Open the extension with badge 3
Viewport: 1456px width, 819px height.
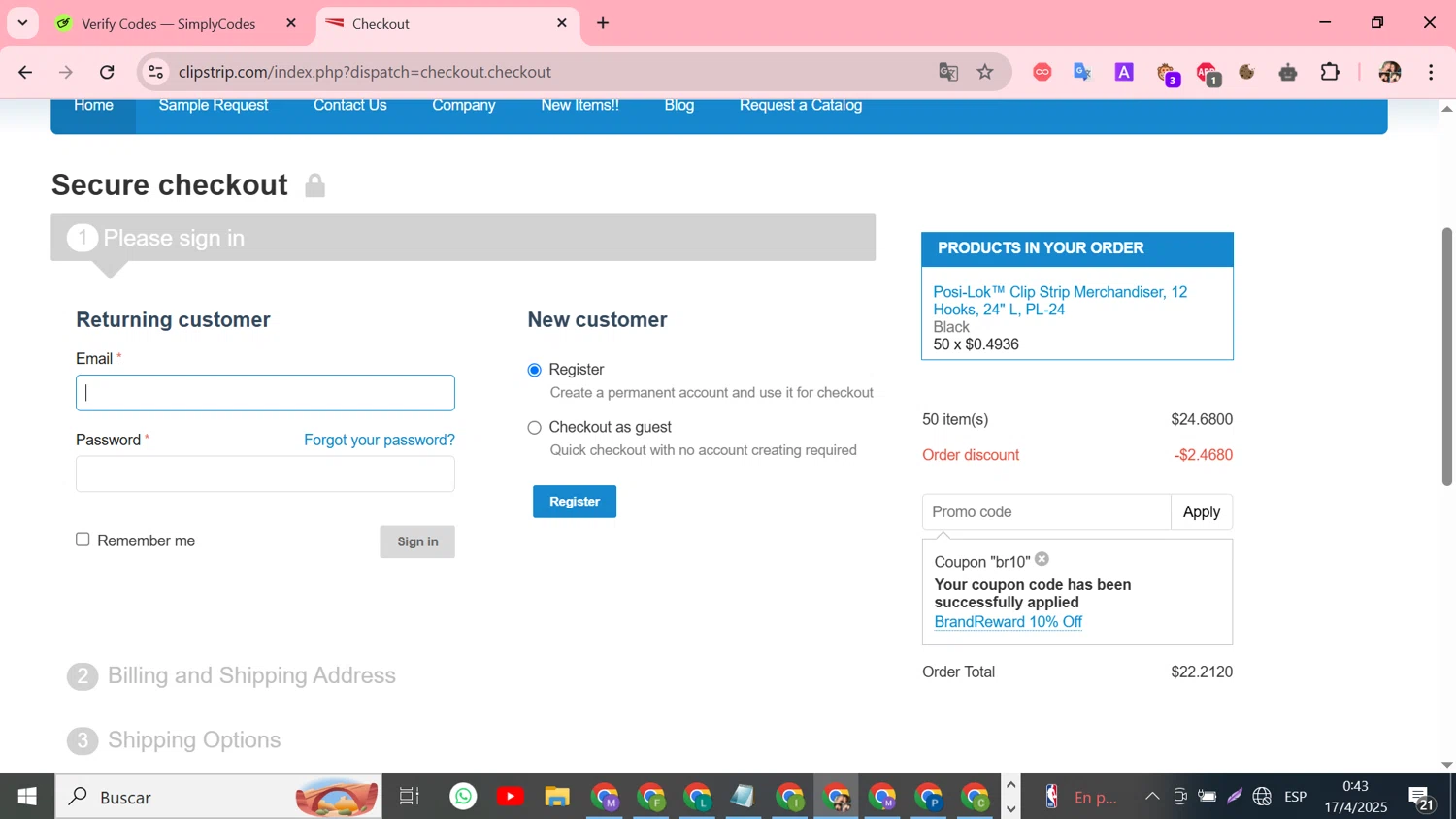point(1168,74)
